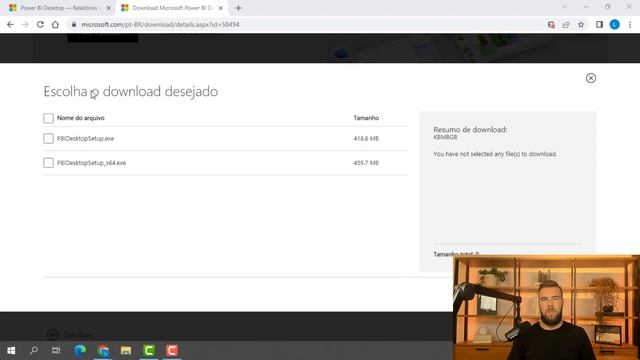Image resolution: width=640 pixels, height=360 pixels.
Task: Open the Chrome profile avatar
Action: click(615, 24)
